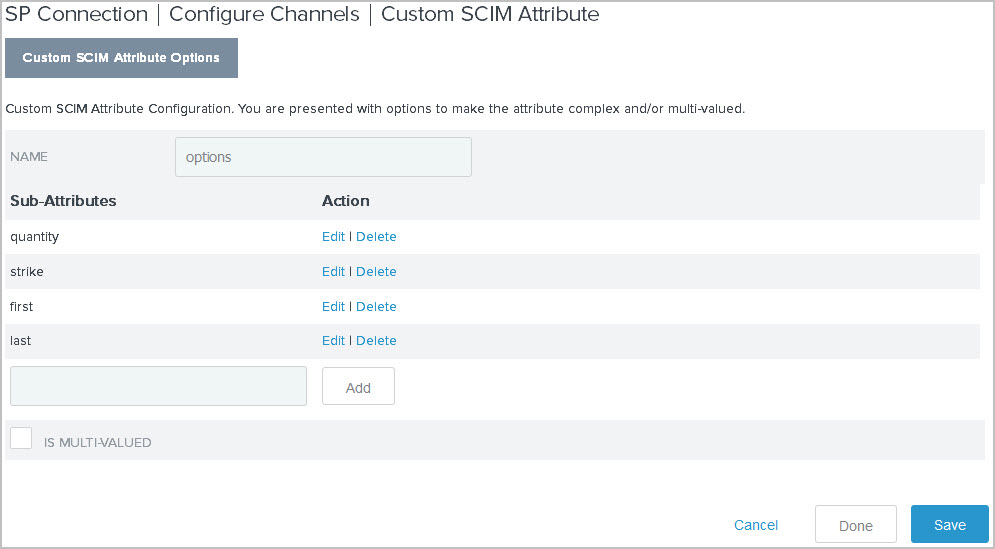Edit the first sub-attribute

[333, 307]
